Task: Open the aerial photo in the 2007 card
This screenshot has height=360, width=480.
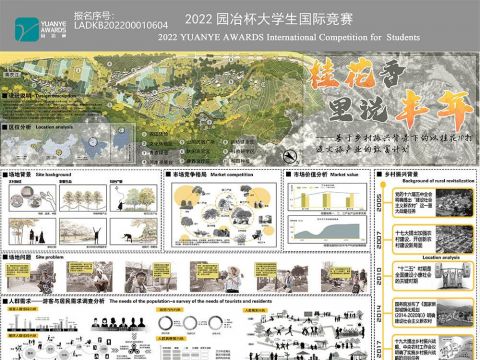Action: point(454,239)
